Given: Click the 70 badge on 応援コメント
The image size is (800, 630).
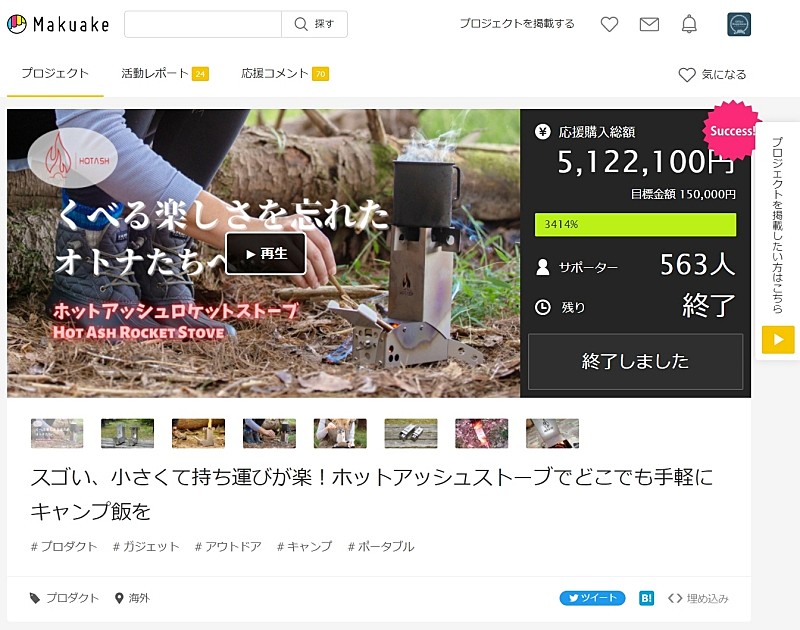Looking at the screenshot, I should (x=320, y=74).
